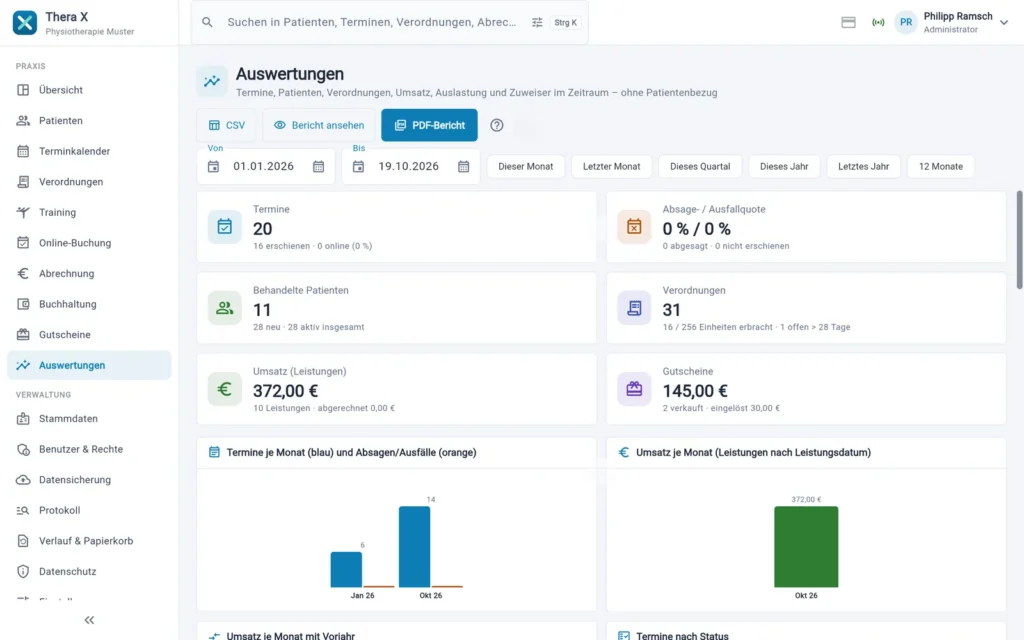The image size is (1024, 640).
Task: Open Buchhaltung section
Action: [89, 304]
